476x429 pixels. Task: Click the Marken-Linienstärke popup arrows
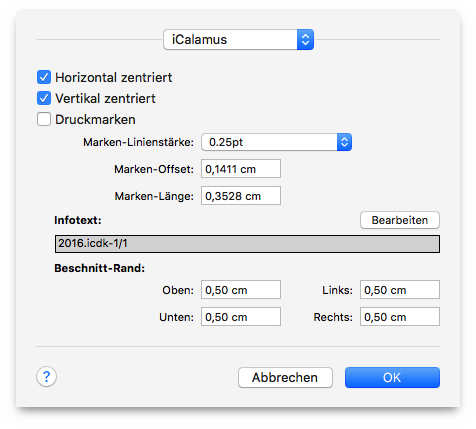pos(344,142)
